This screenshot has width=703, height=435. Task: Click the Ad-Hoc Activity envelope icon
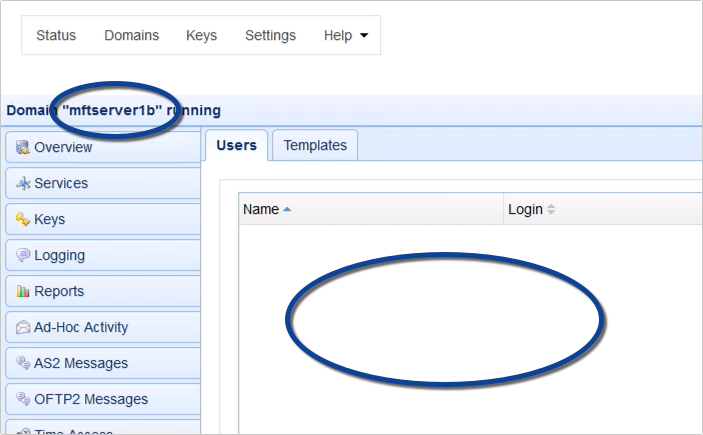pyautogui.click(x=23, y=328)
